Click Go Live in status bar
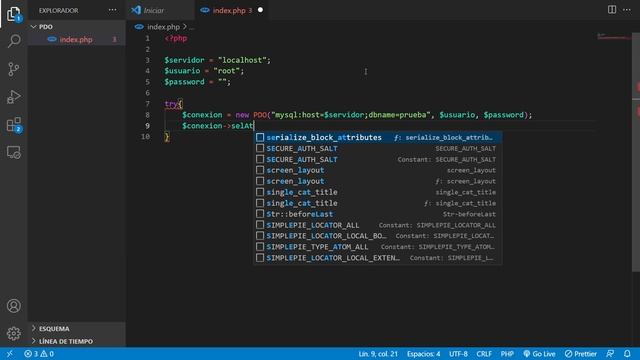Screen dimensions: 640x360 (539, 353)
